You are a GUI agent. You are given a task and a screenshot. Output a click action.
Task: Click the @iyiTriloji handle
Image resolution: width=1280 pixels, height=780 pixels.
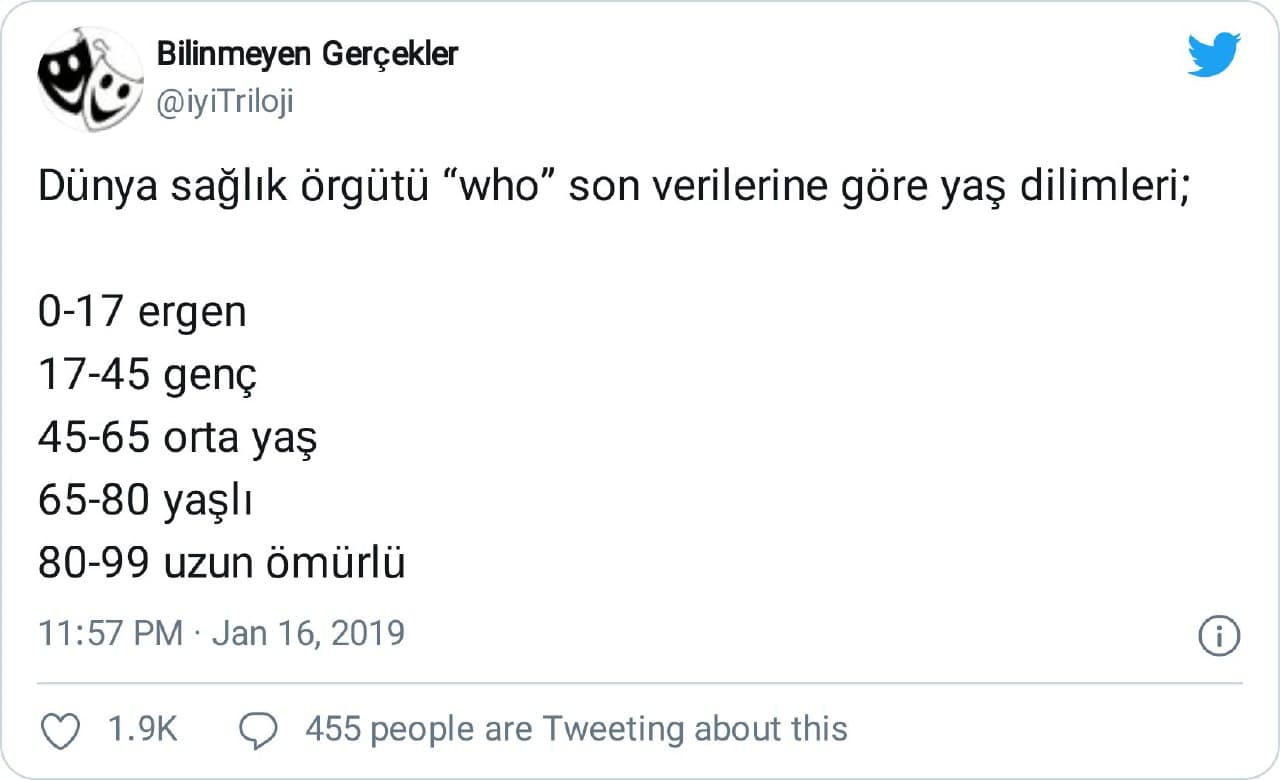point(225,102)
